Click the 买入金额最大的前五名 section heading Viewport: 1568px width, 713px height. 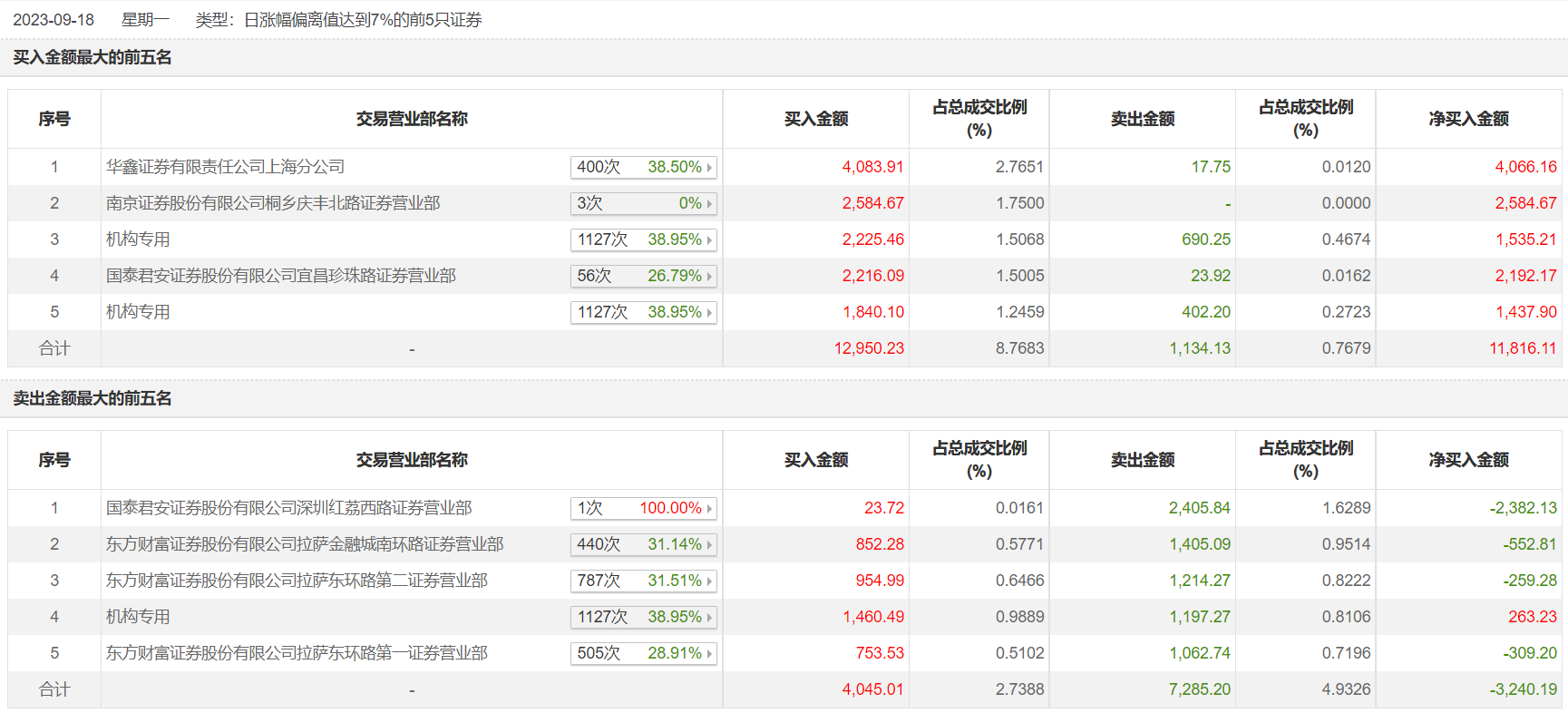point(93,57)
